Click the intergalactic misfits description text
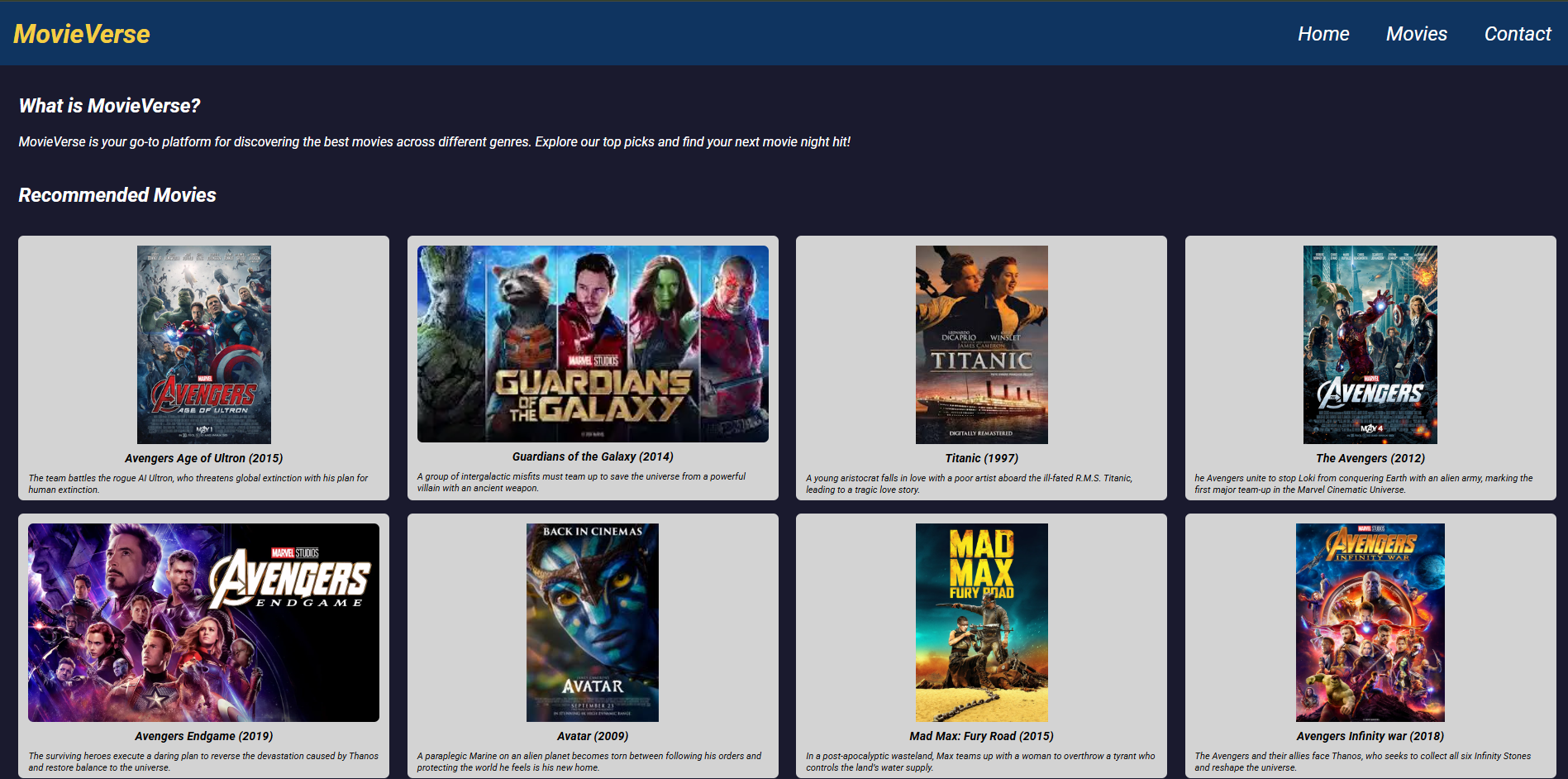Viewport: 1568px width, 779px height. [581, 482]
